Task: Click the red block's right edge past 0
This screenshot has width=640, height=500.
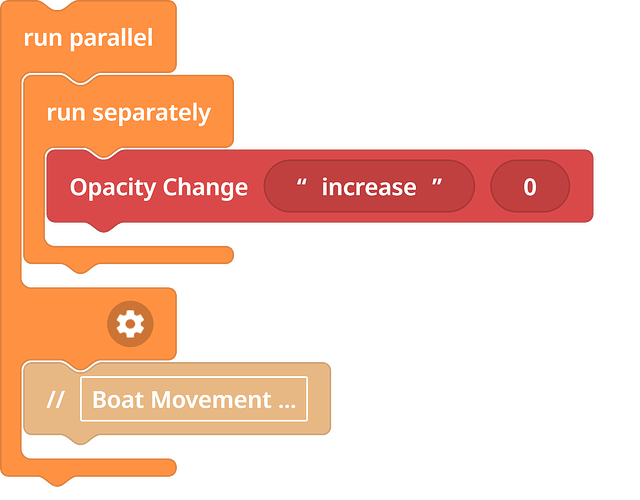Action: tap(582, 187)
